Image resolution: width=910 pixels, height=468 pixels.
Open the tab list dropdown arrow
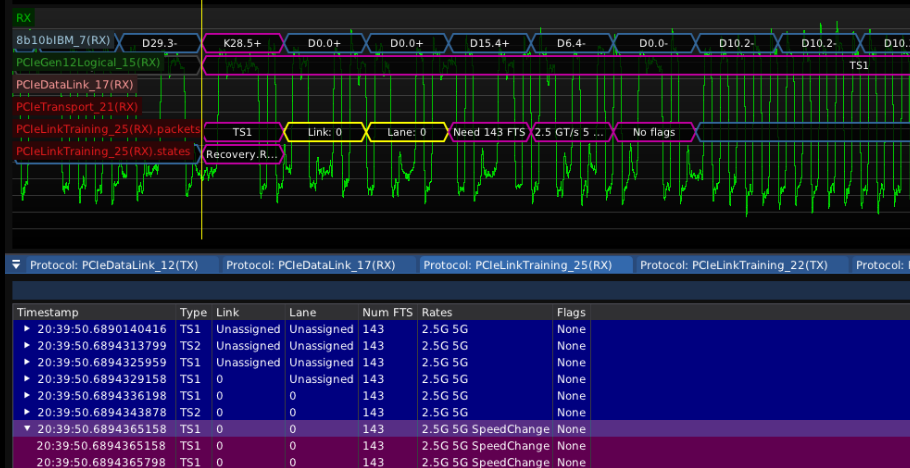tap(14, 265)
